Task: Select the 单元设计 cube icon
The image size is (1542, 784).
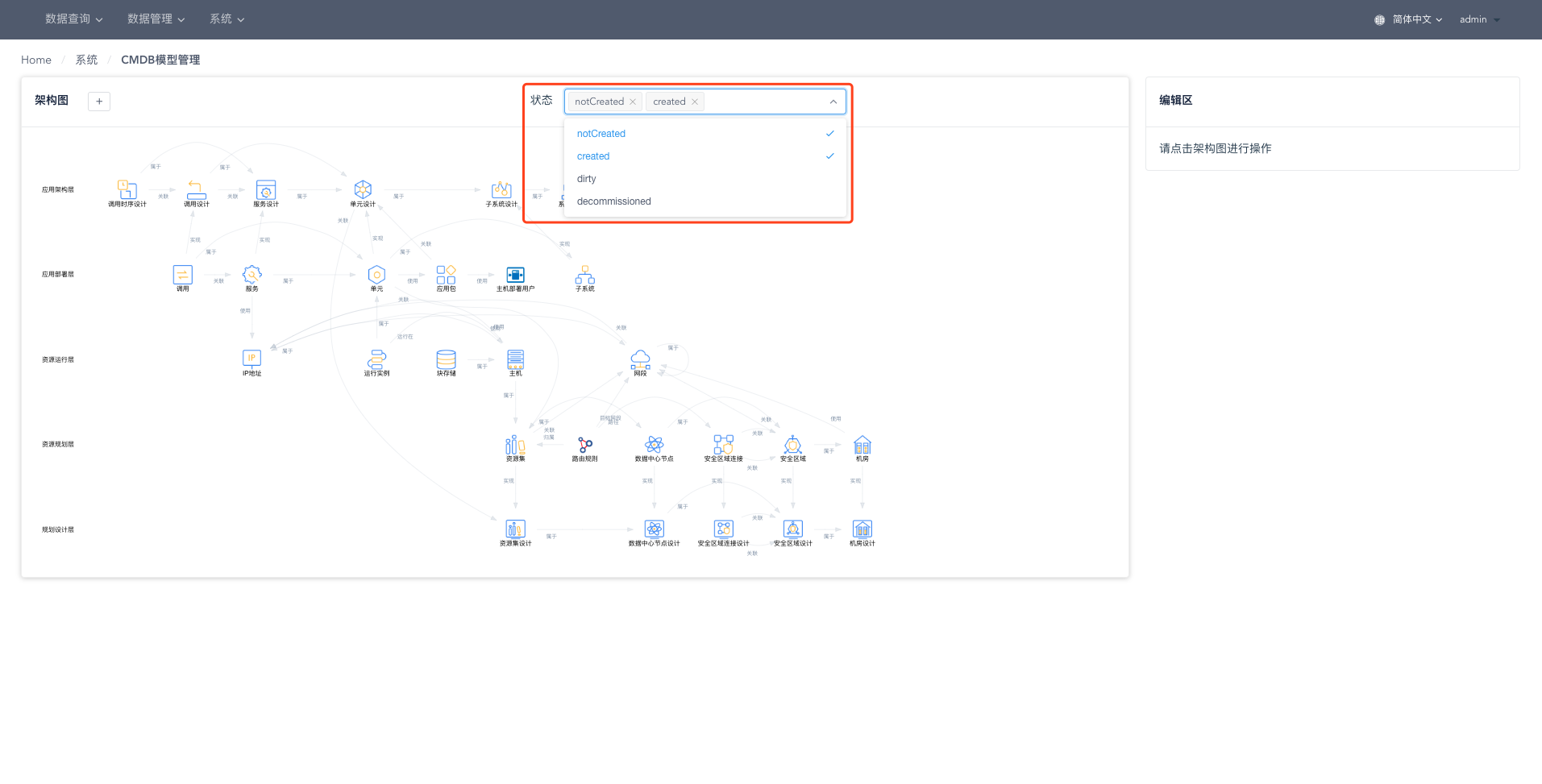Action: pyautogui.click(x=363, y=189)
